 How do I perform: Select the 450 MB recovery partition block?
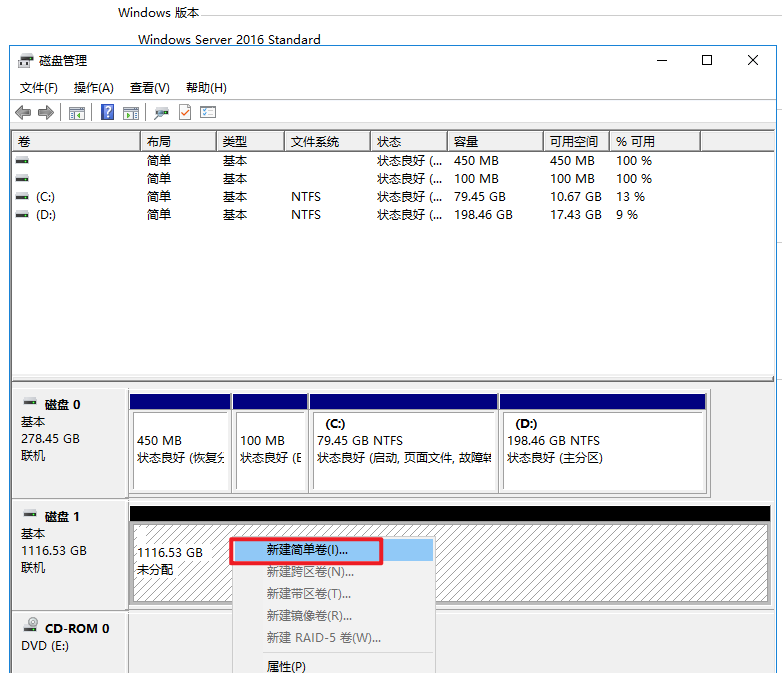coord(180,449)
